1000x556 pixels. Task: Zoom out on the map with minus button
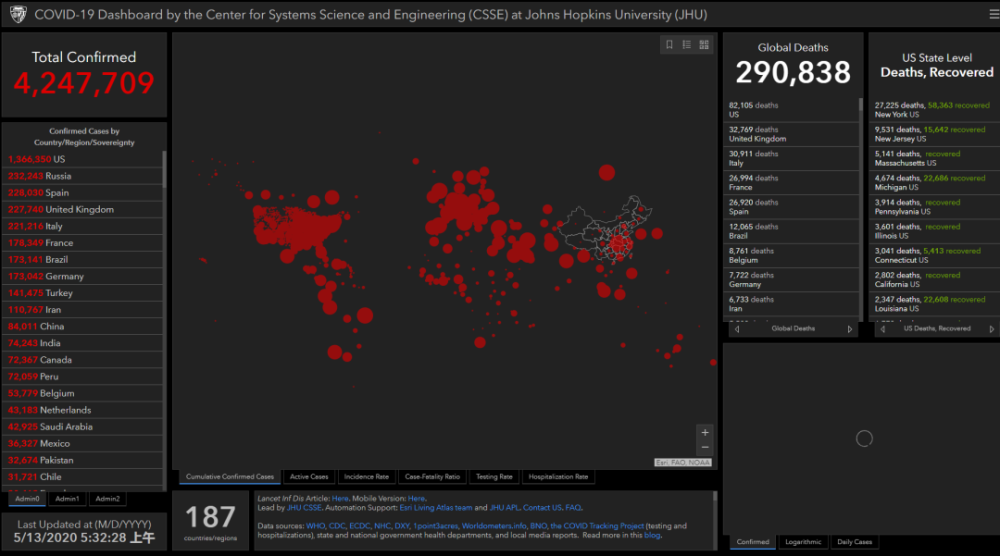coord(705,447)
